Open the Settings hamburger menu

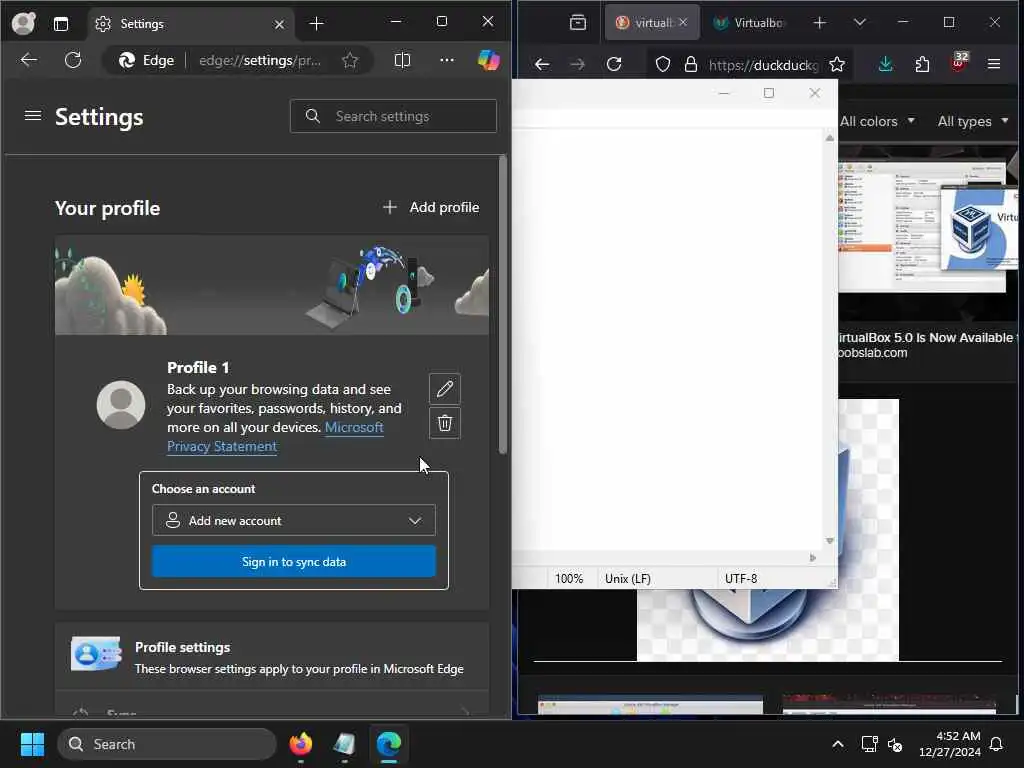tap(33, 116)
